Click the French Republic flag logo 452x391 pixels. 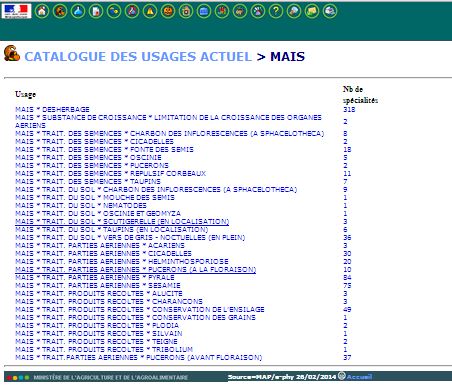(x=16, y=11)
